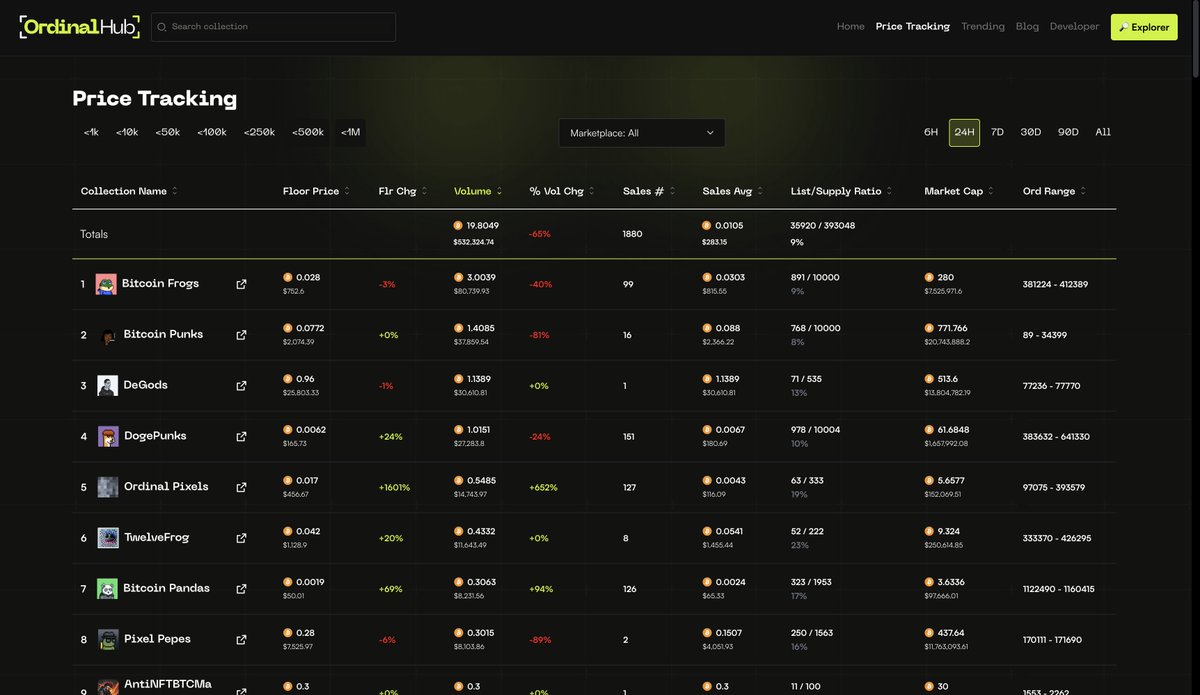Image resolution: width=1200 pixels, height=695 pixels.
Task: Open external link icon for Bitcoin Punks
Action: (241, 335)
